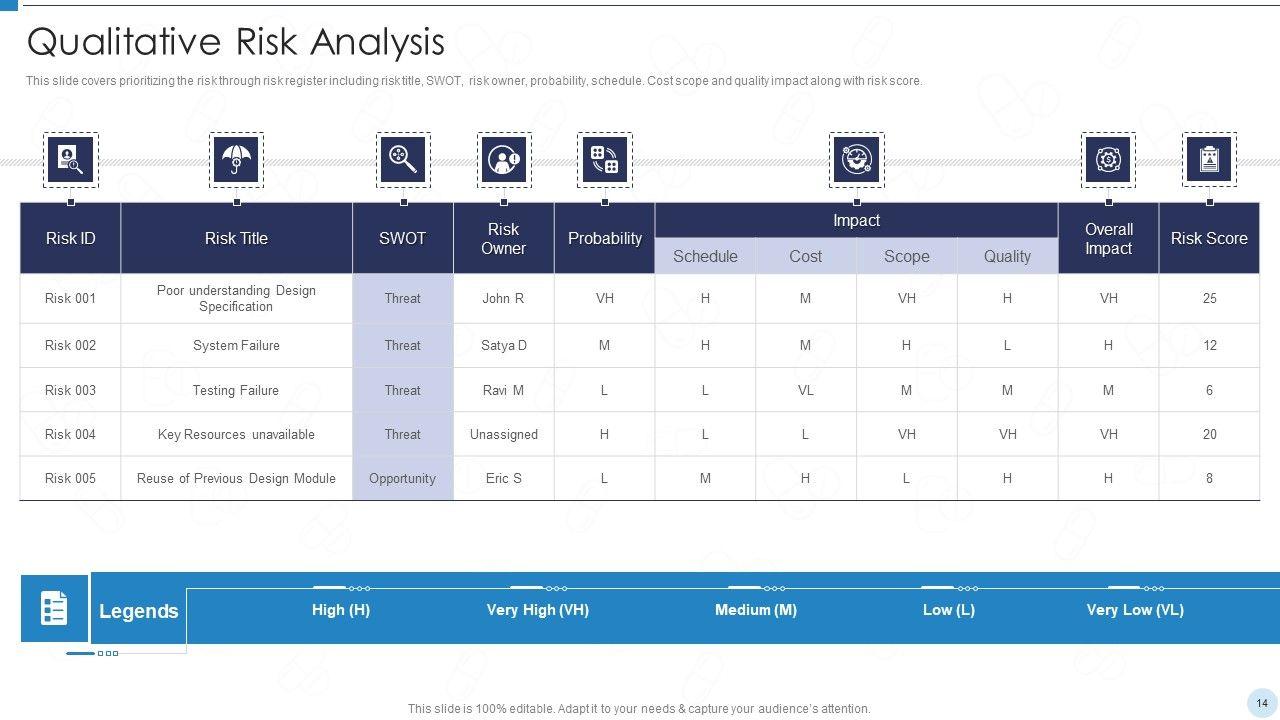Image resolution: width=1280 pixels, height=720 pixels.
Task: Click the icon above the Risk ID column
Action: coord(71,160)
